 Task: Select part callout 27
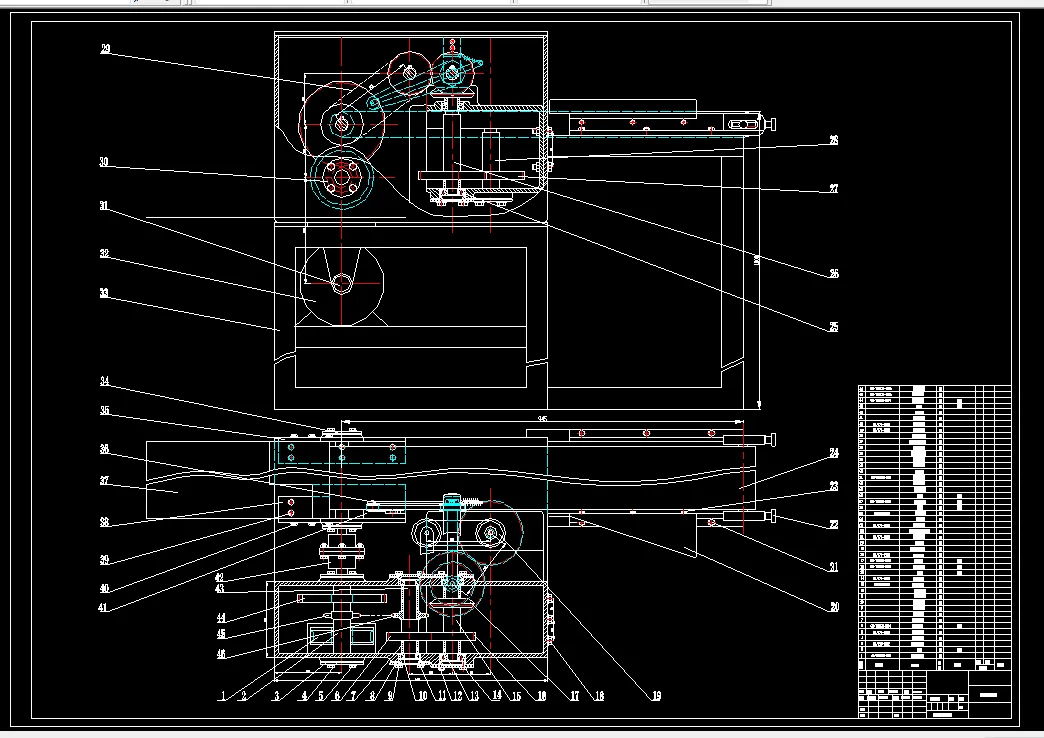click(834, 188)
